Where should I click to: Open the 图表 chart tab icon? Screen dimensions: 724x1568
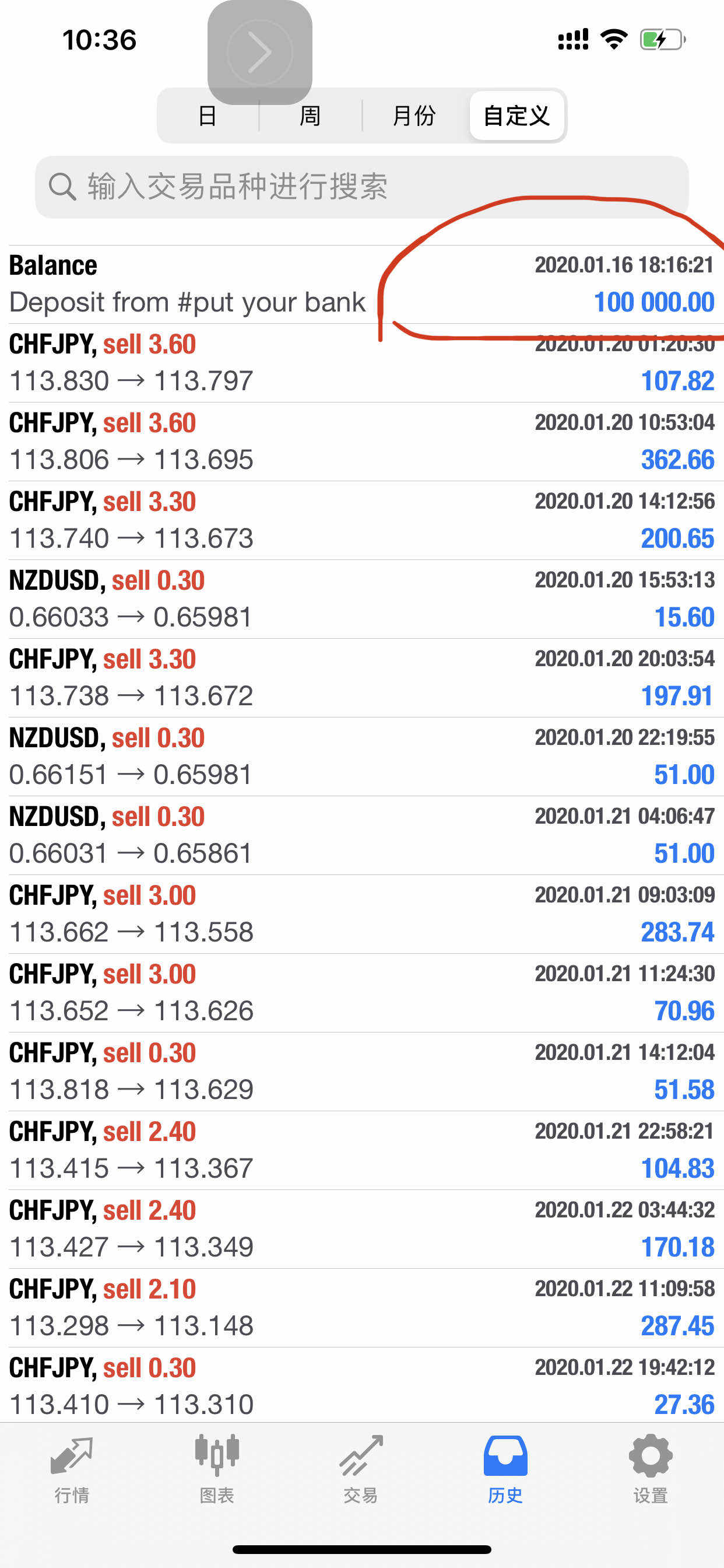click(x=217, y=1457)
